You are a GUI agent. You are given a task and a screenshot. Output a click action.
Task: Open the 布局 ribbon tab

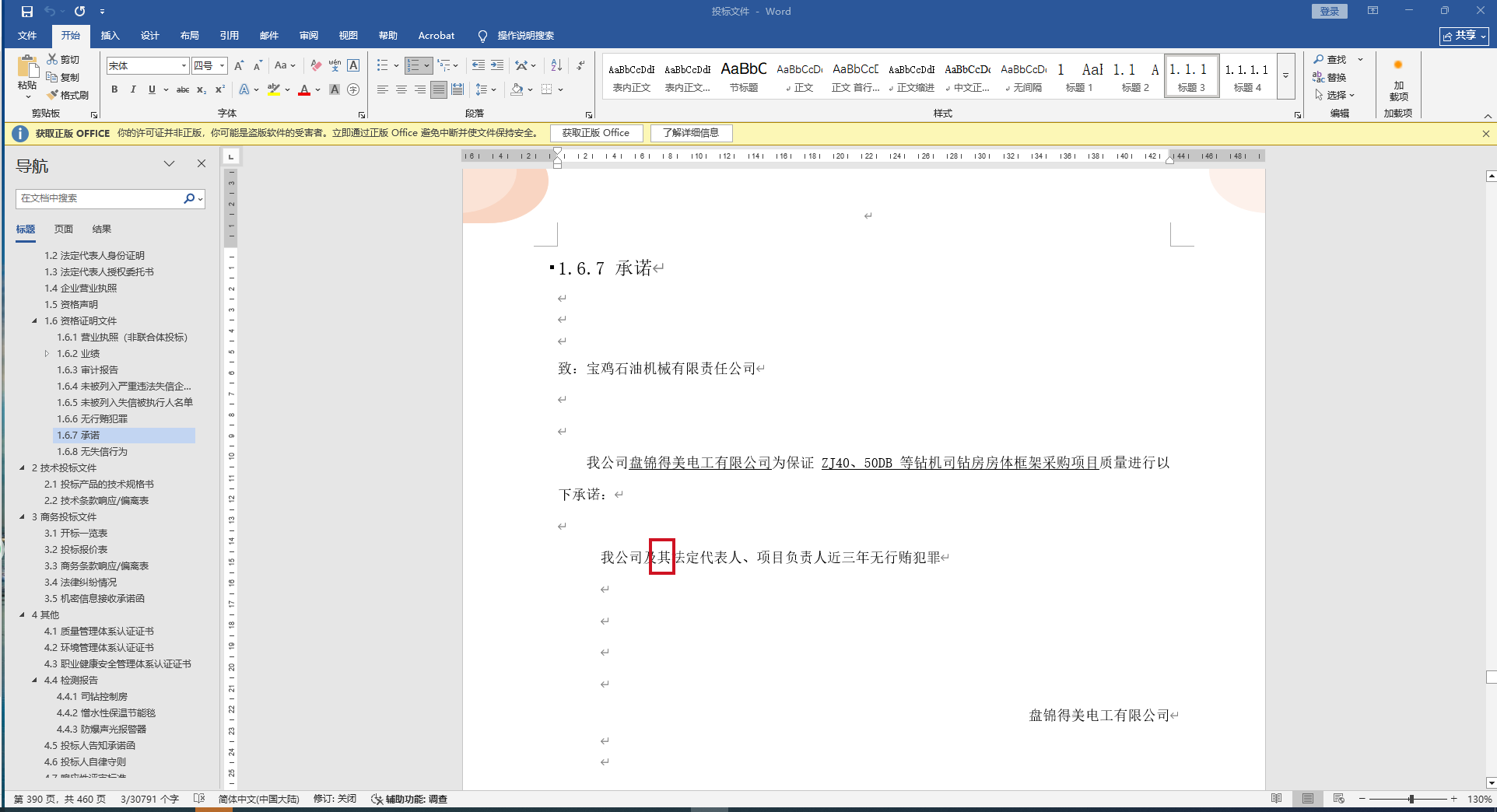(x=189, y=36)
